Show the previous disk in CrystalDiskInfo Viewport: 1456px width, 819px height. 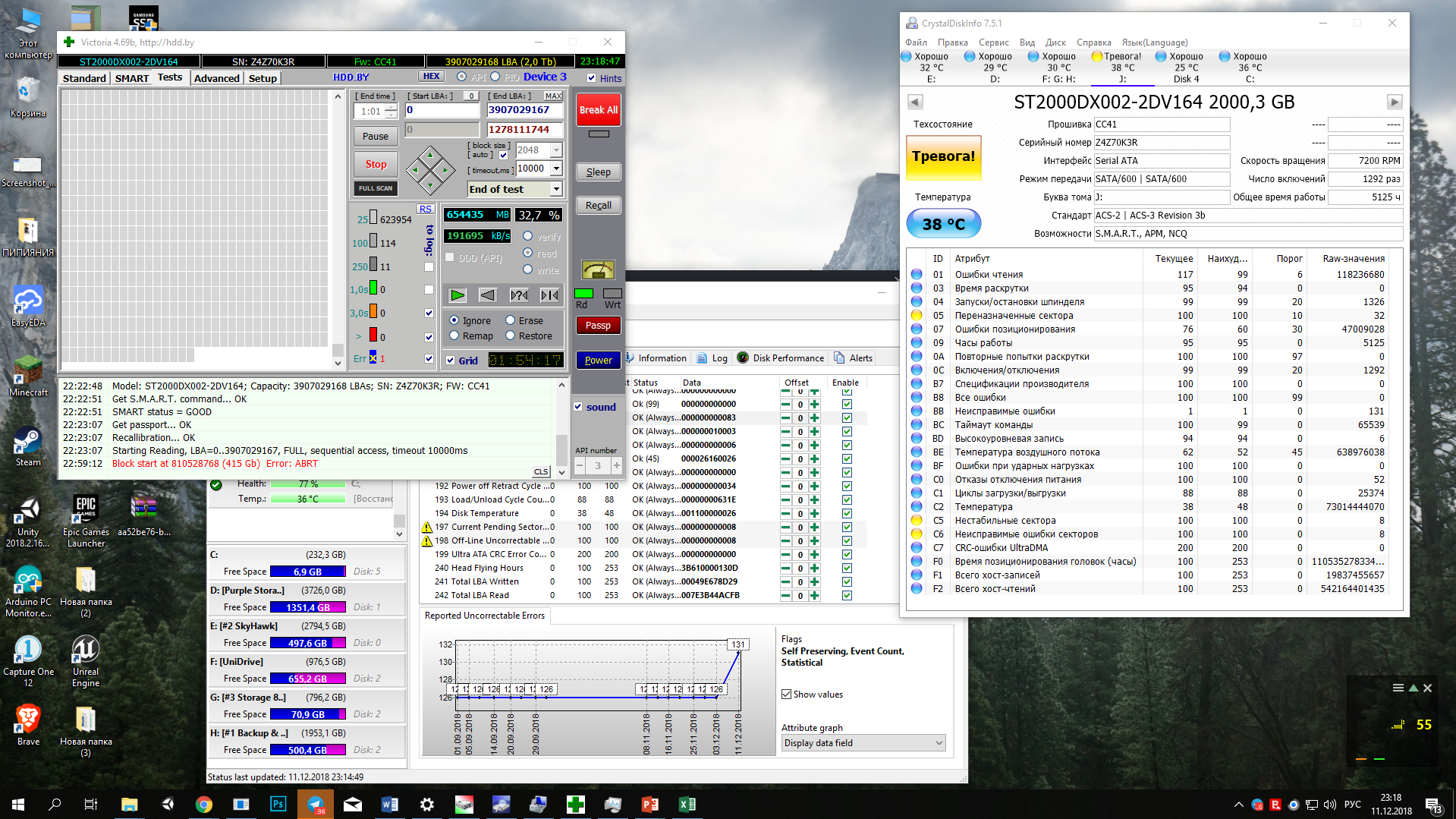click(x=915, y=102)
